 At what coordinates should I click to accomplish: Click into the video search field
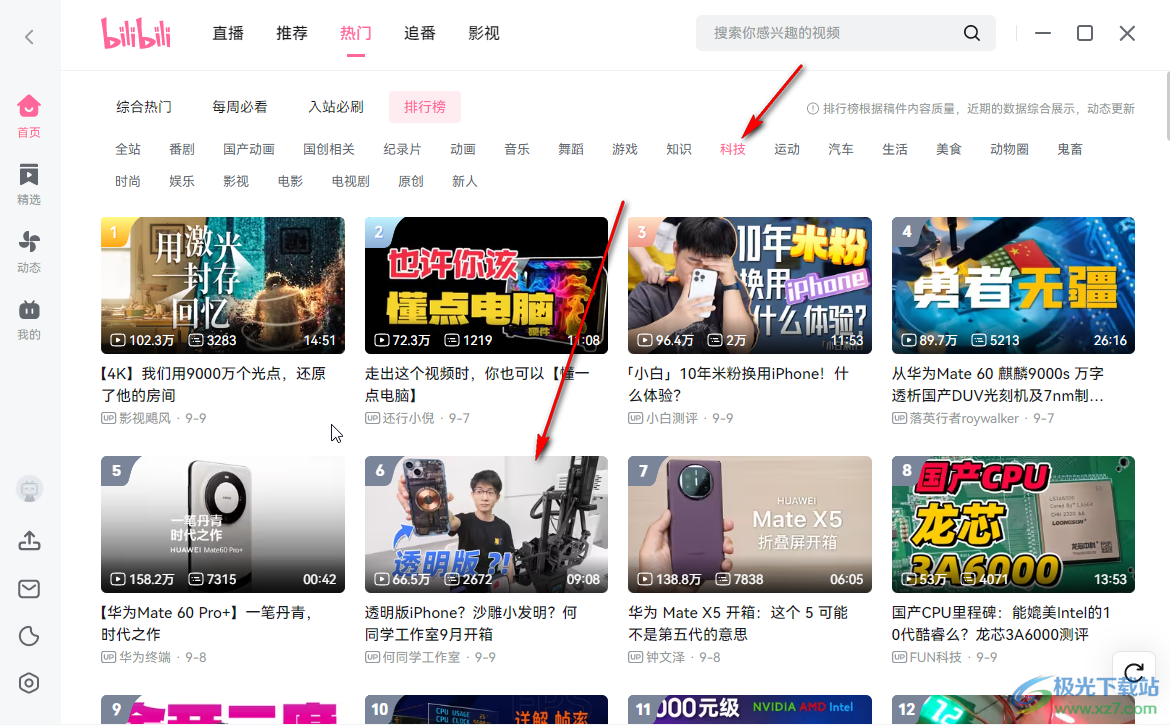(x=845, y=33)
